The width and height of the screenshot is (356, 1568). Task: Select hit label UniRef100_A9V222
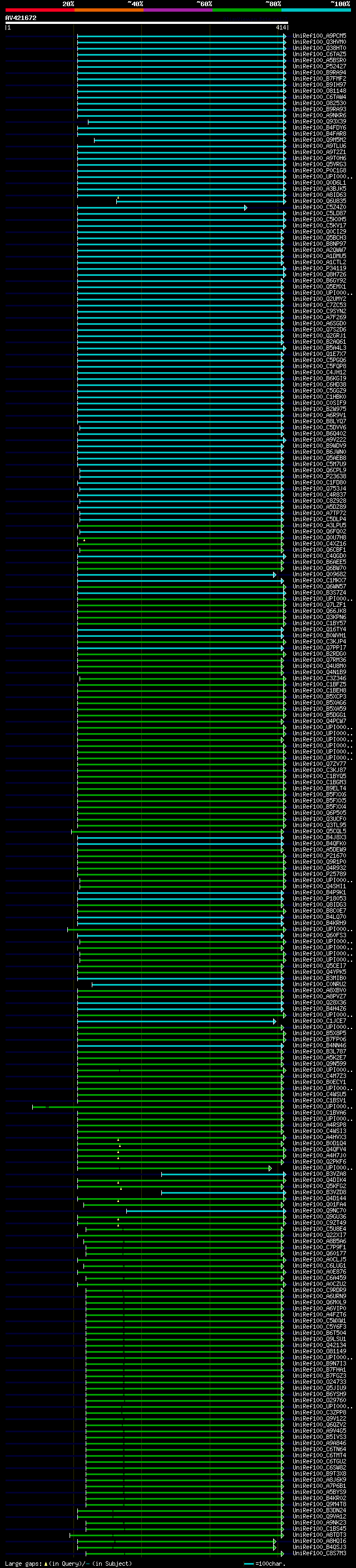tap(319, 439)
